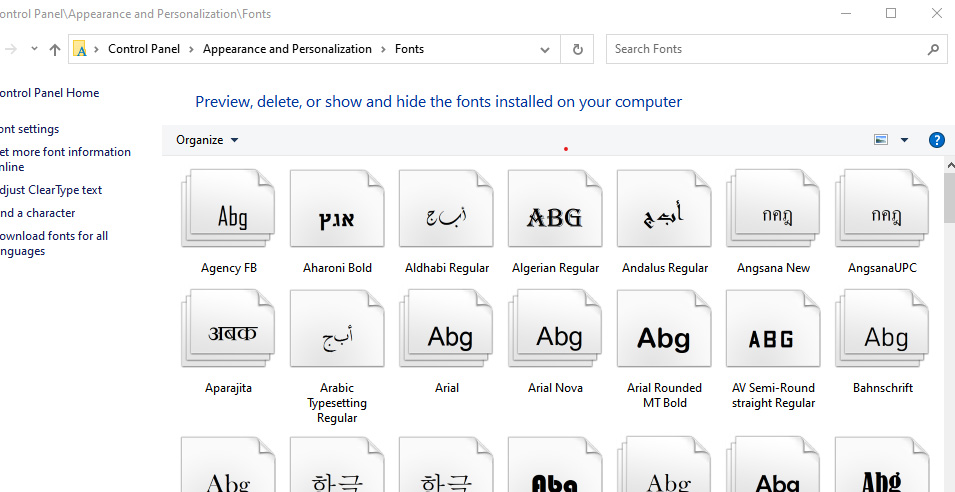Image resolution: width=955 pixels, height=492 pixels.
Task: Click the vertical scrollbar thumb
Action: click(950, 197)
